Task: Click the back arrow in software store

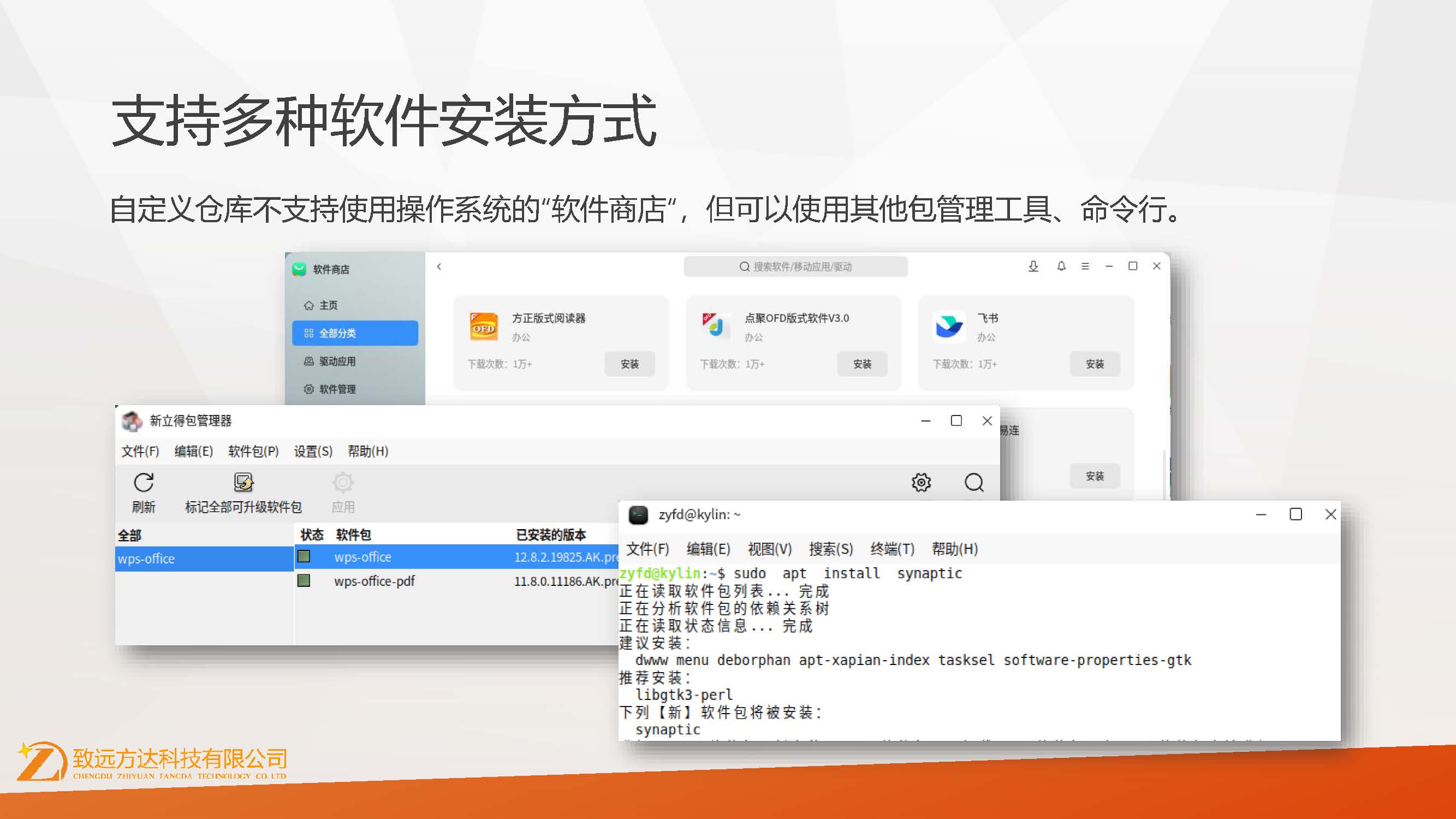Action: click(439, 266)
